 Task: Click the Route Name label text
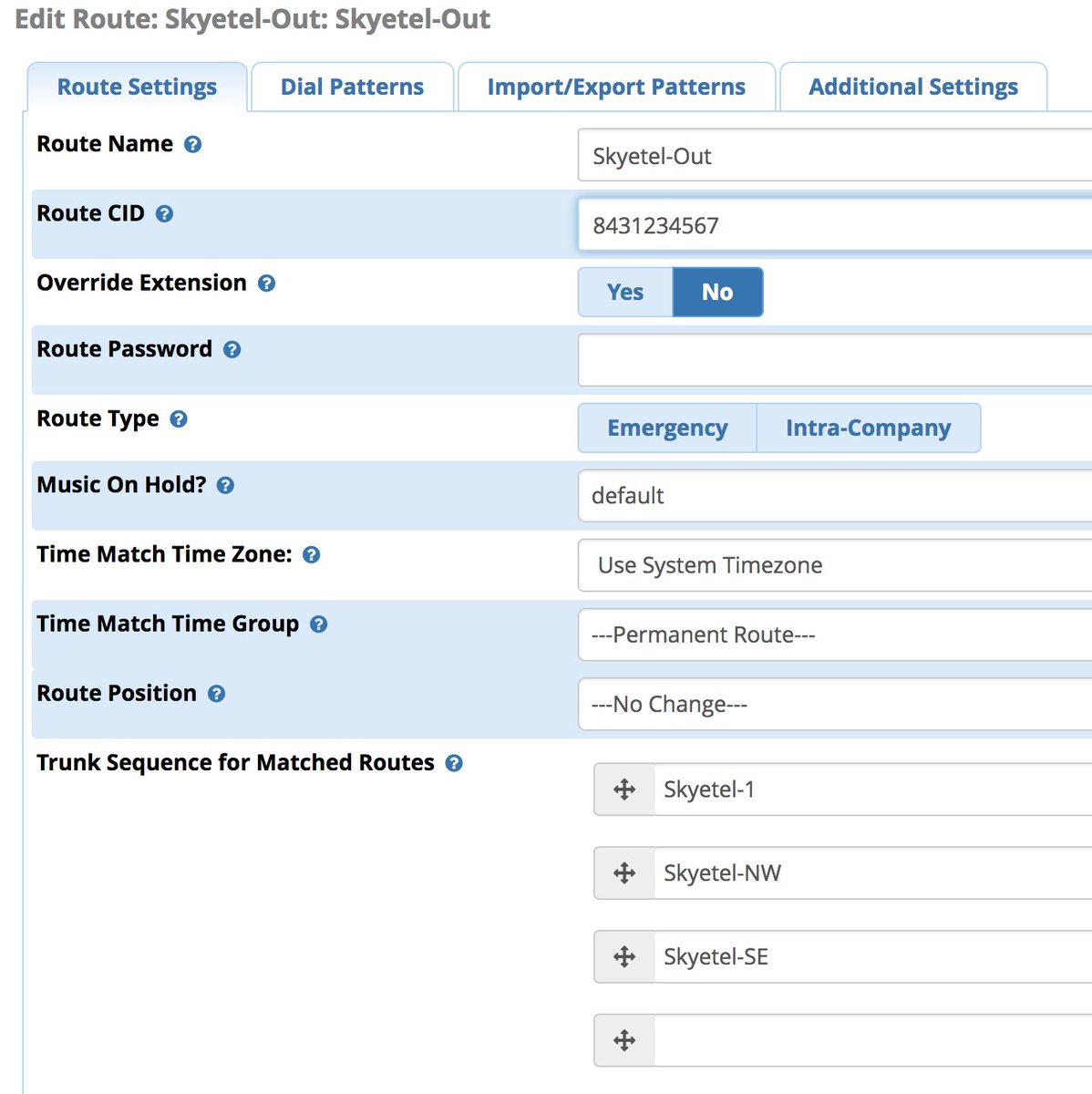pyautogui.click(x=105, y=144)
